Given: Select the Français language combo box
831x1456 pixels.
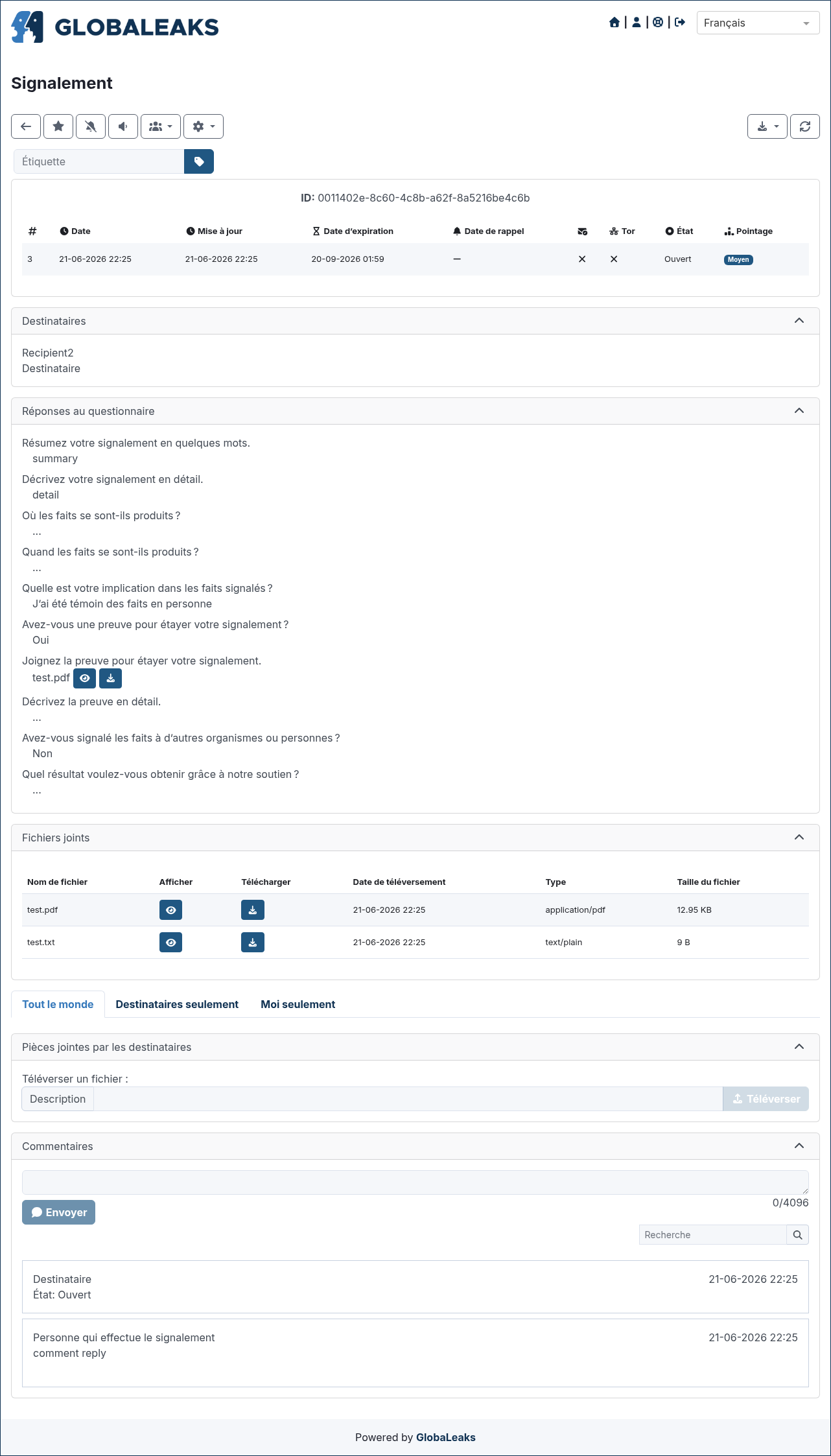Looking at the screenshot, I should tap(758, 23).
